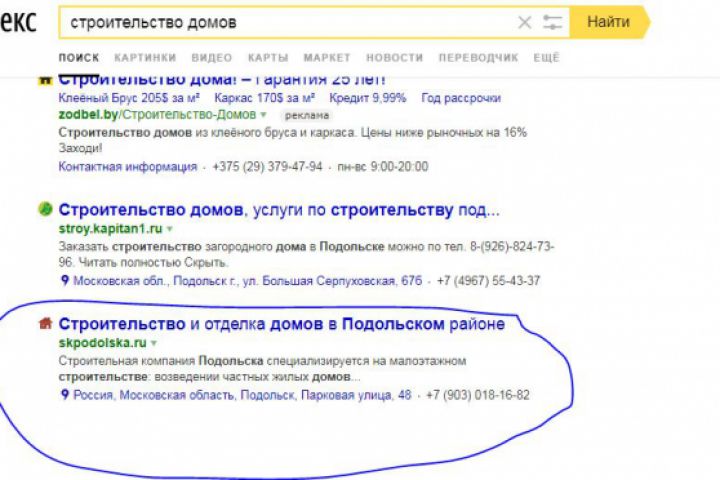Open the Кредит 9,99% link
This screenshot has width=720, height=480.
point(368,98)
